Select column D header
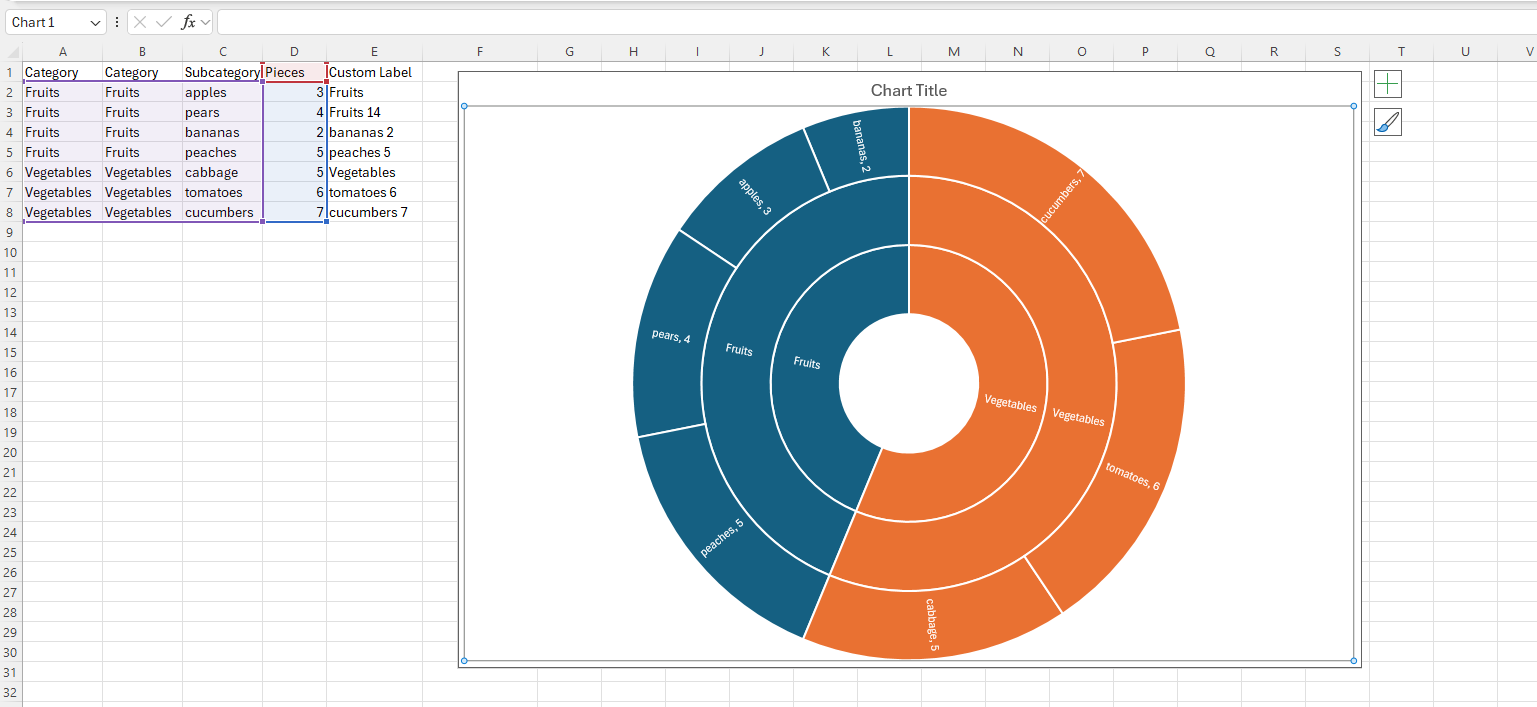Image resolution: width=1537 pixels, height=707 pixels. pos(294,52)
